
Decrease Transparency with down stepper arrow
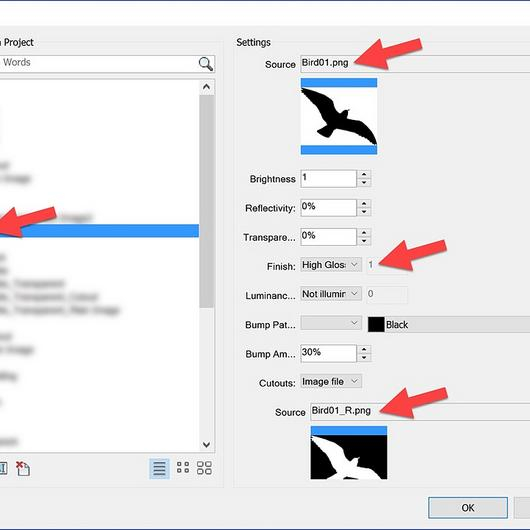(x=364, y=241)
